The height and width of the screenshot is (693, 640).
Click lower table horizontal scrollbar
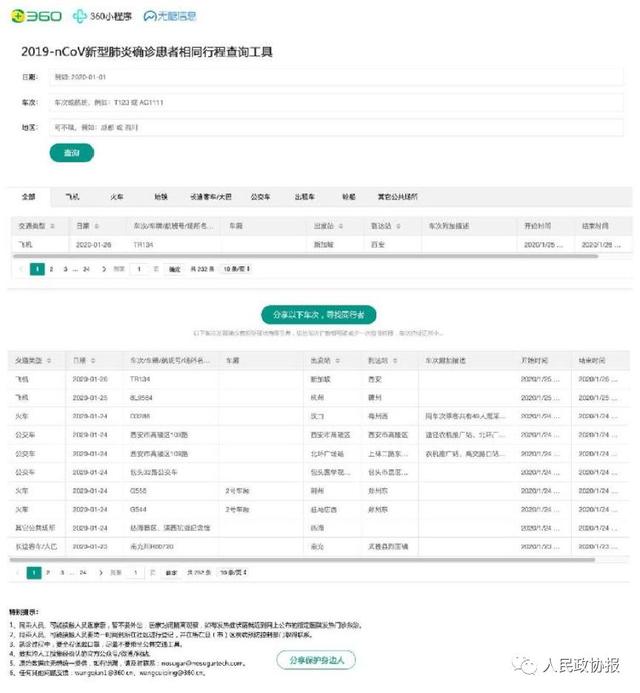coord(302,560)
